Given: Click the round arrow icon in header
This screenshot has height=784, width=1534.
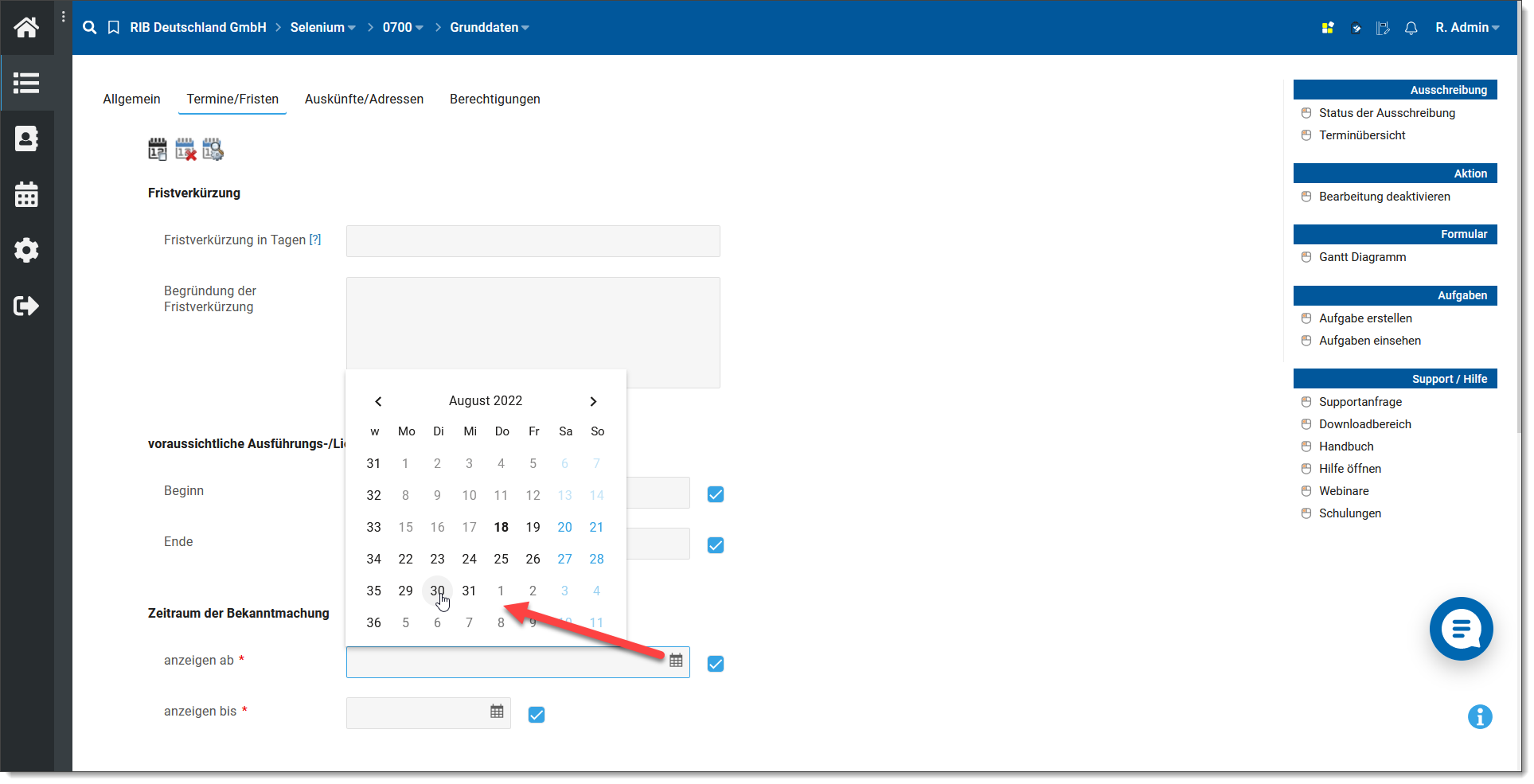Looking at the screenshot, I should pos(1356,28).
